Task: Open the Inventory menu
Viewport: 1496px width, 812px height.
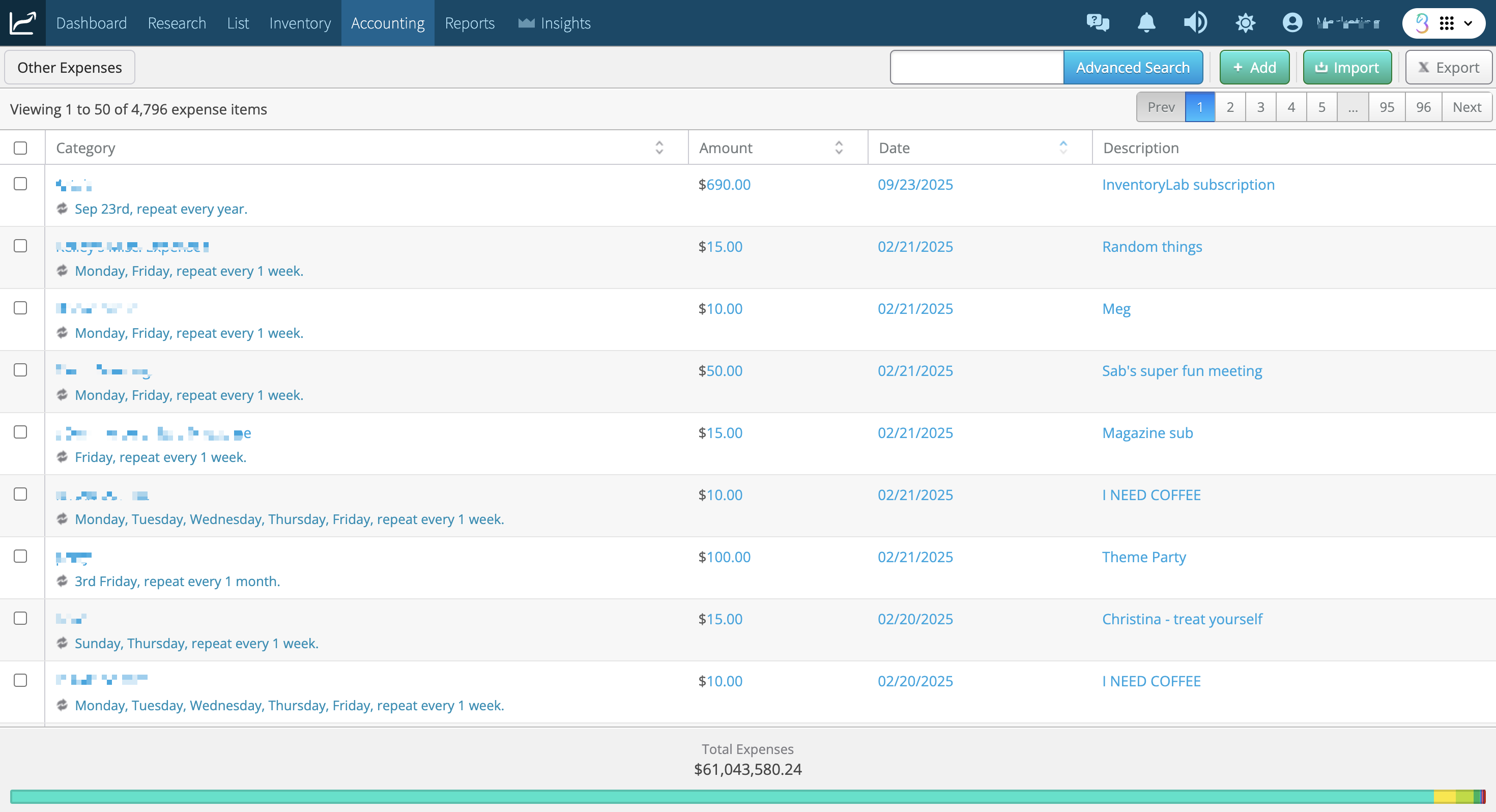Action: click(300, 23)
